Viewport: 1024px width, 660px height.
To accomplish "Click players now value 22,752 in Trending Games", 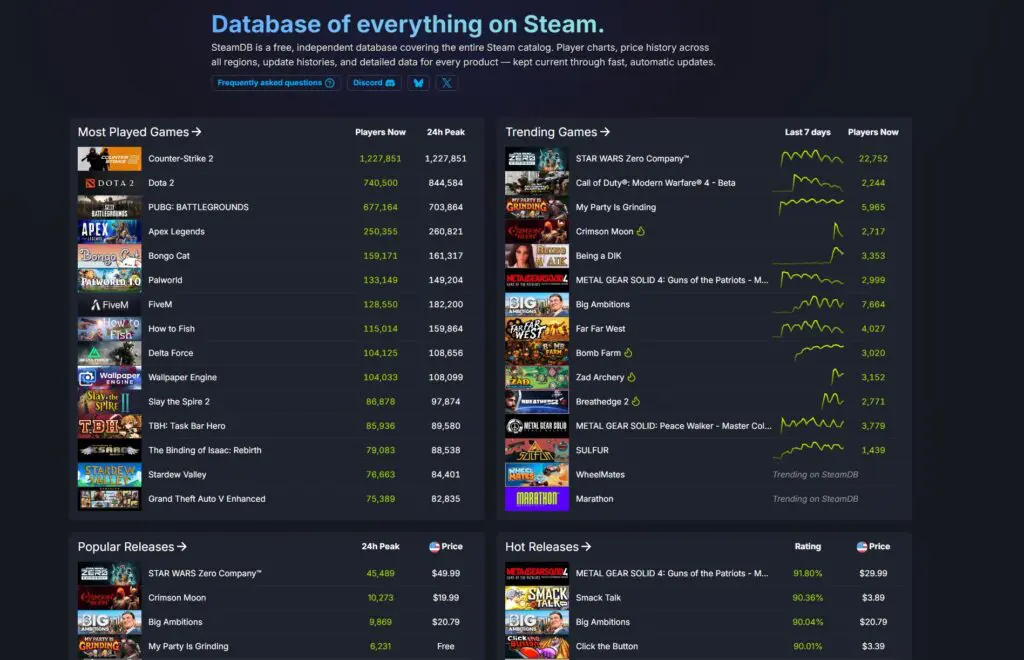I will tap(872, 159).
